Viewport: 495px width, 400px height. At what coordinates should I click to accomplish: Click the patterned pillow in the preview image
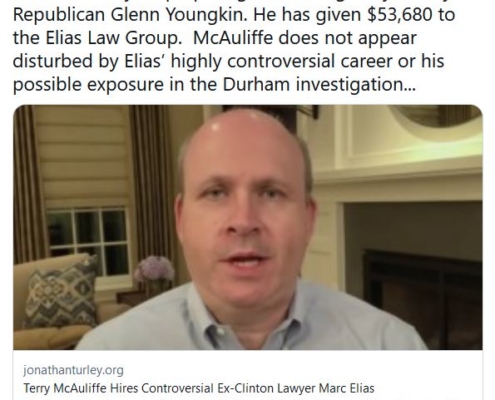click(62, 295)
